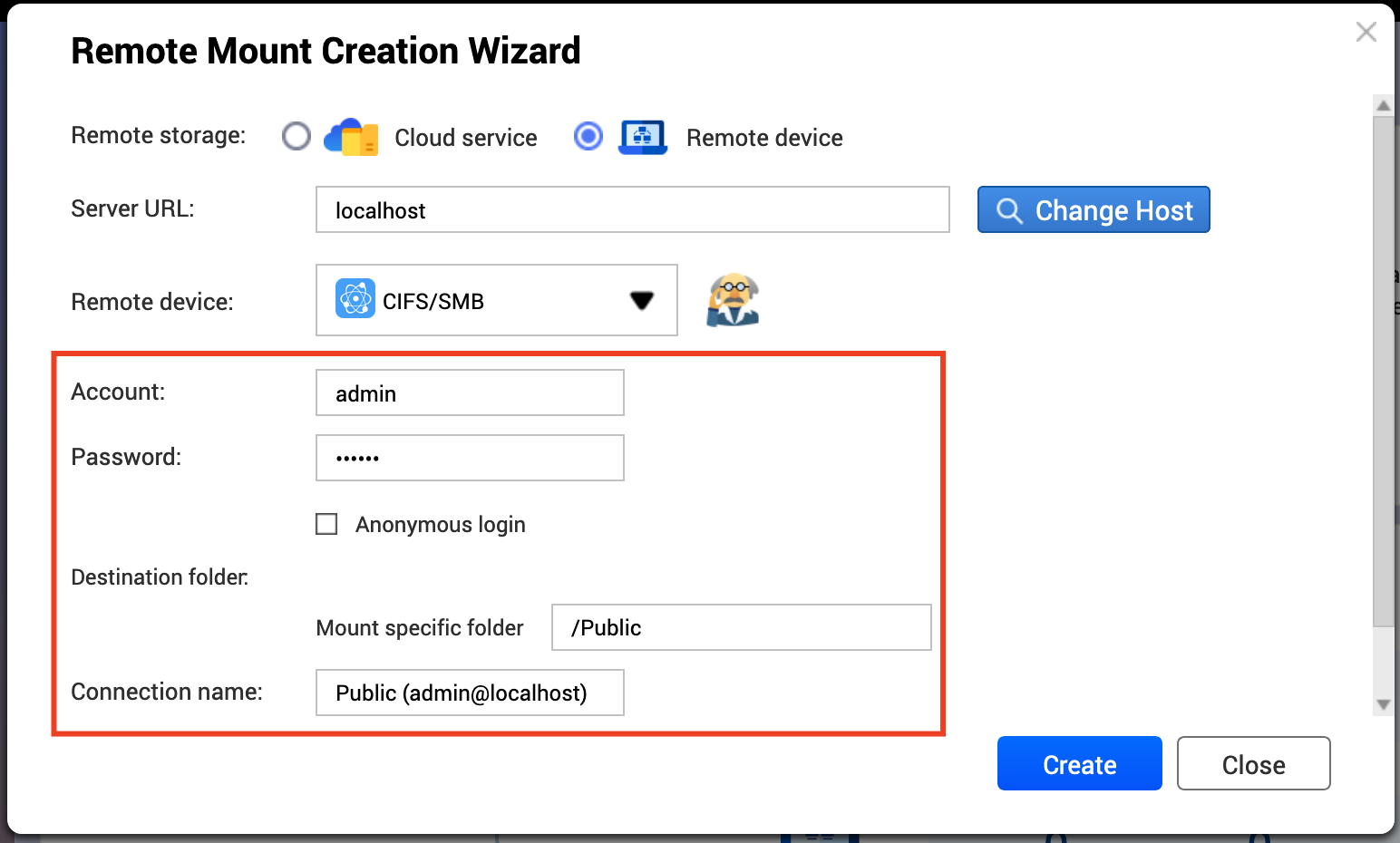Click the scrollbar down arrow

pyautogui.click(x=1383, y=704)
